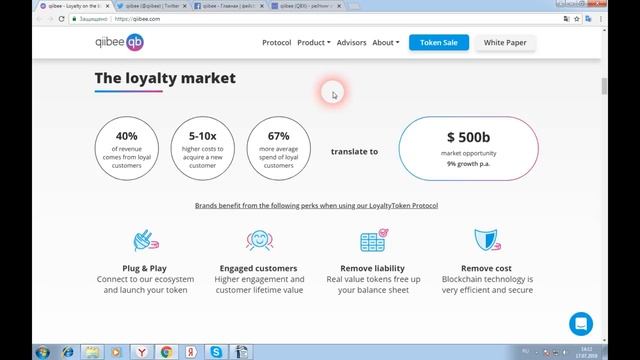The height and width of the screenshot is (360, 640).
Task: Open the Advisors page link
Action: pyautogui.click(x=351, y=42)
